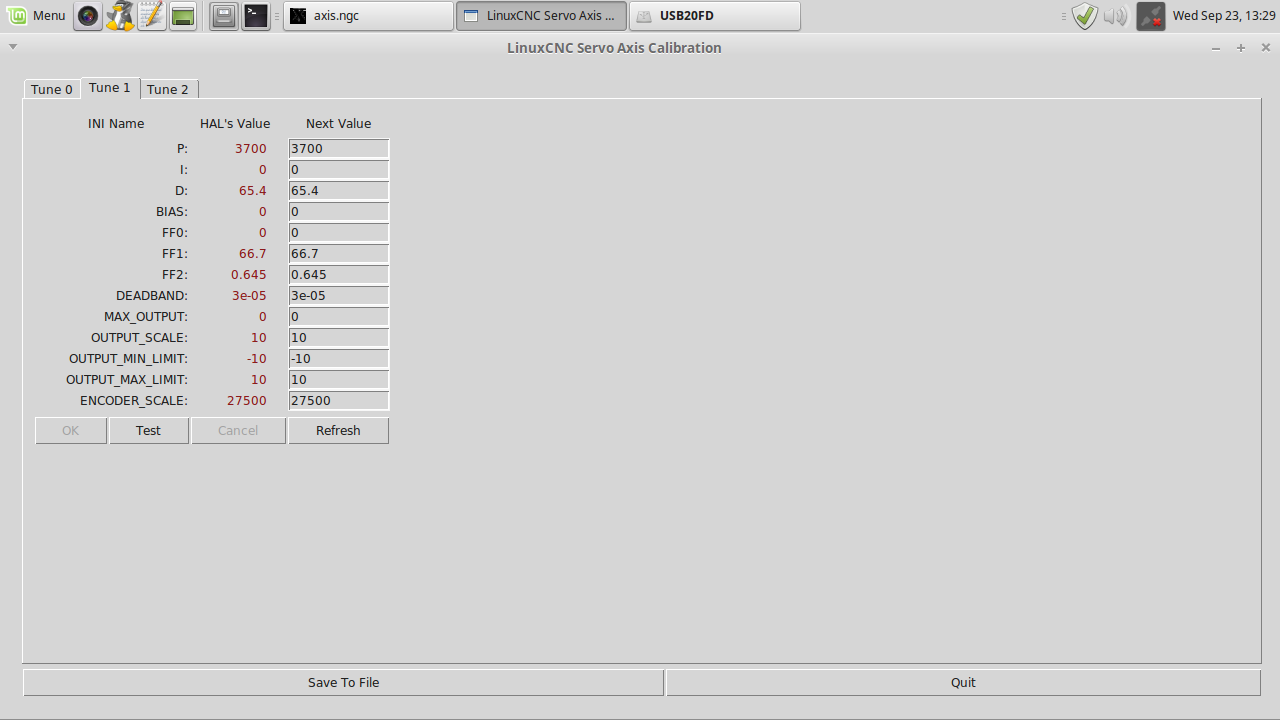This screenshot has width=1280, height=720.
Task: Open the clock showing Wed Sep 23
Action: pos(1224,16)
